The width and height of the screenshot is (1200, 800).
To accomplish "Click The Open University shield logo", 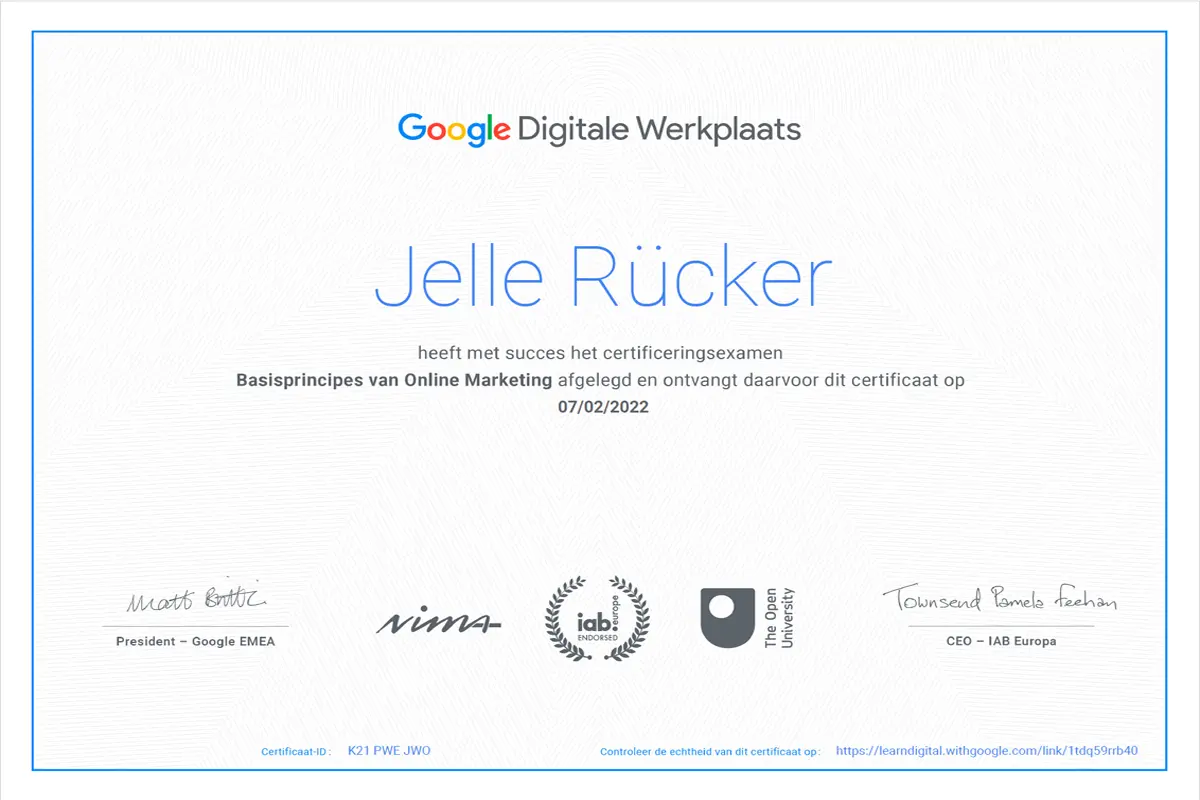I will pos(727,619).
